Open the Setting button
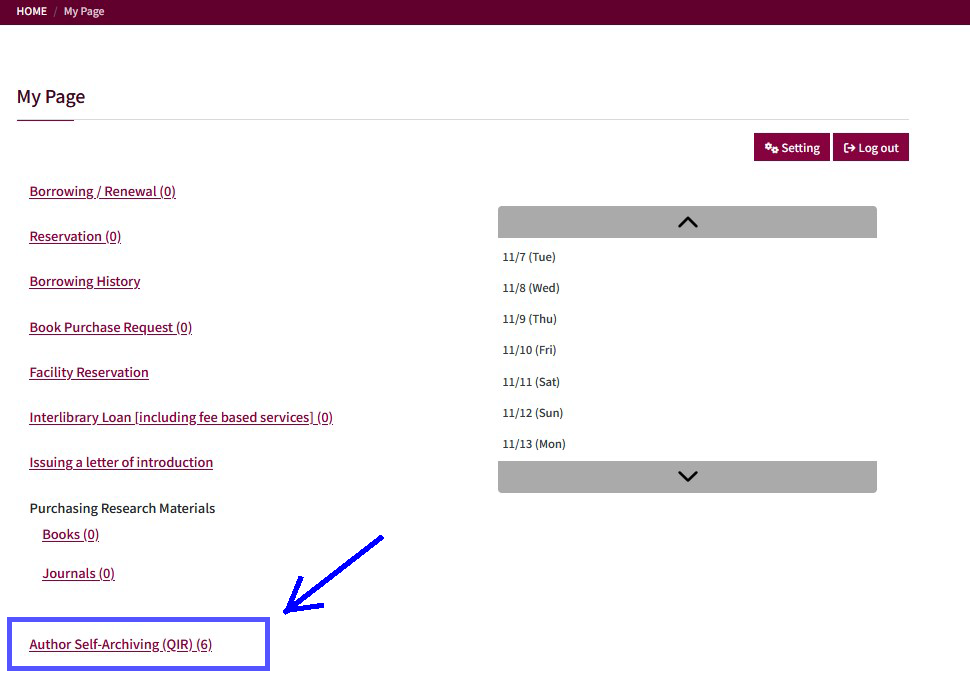Screen dimensions: 970x674 click(791, 147)
